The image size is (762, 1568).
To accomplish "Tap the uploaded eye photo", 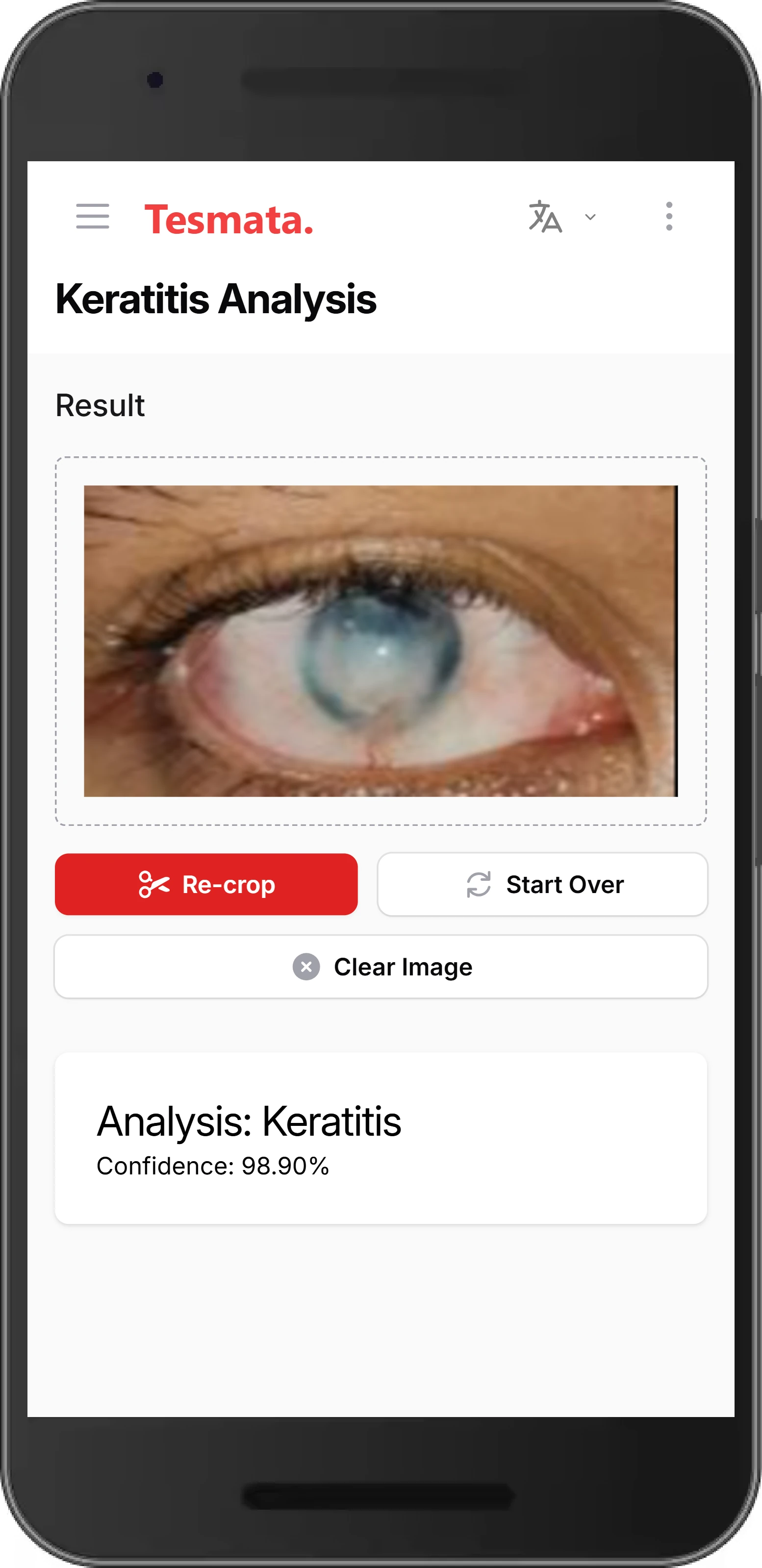I will coord(381,641).
